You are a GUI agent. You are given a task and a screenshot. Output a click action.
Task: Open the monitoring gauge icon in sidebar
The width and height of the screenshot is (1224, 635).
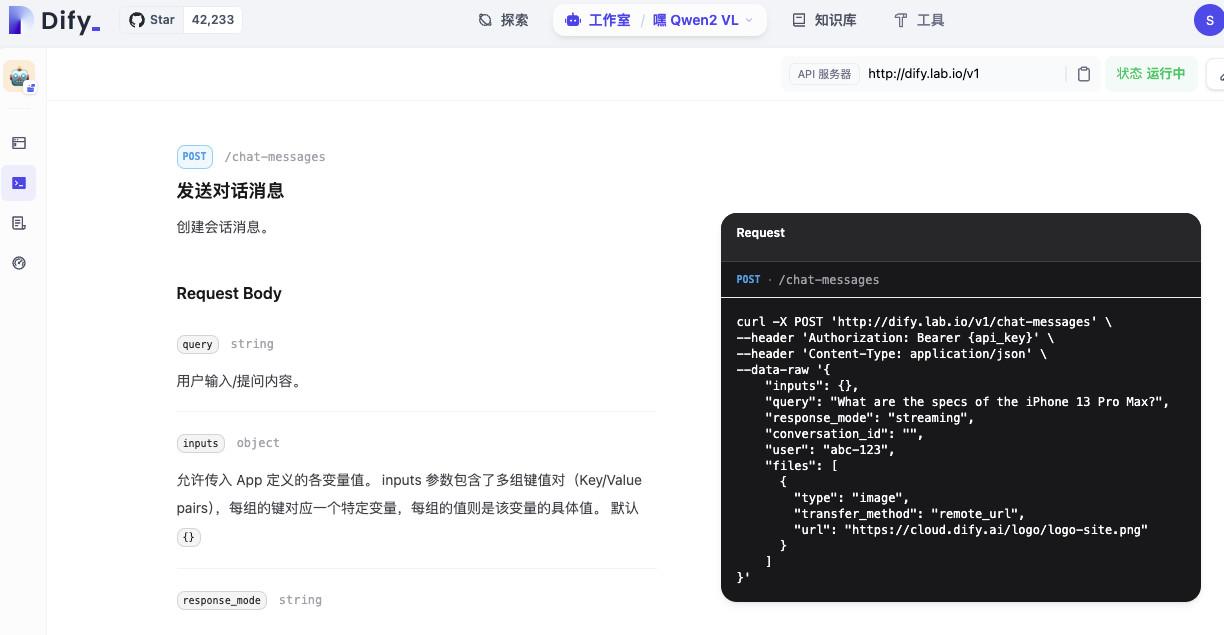(19, 263)
